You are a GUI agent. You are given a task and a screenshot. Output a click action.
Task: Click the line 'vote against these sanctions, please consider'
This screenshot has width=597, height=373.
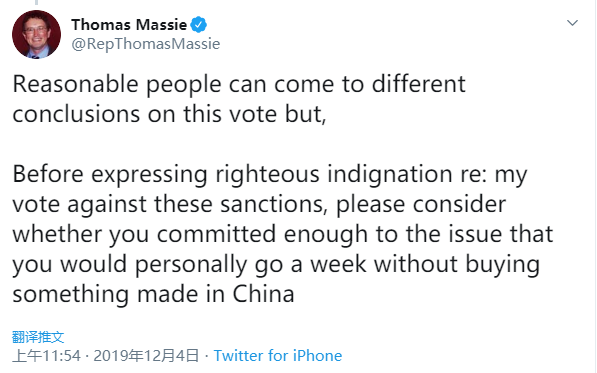[x=259, y=205]
